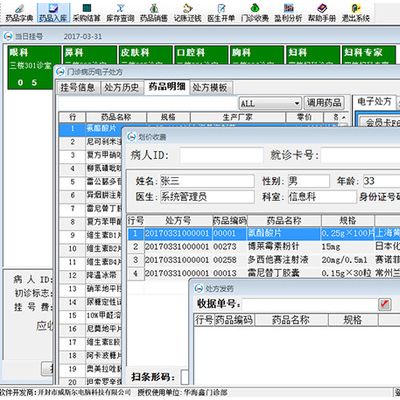
Task: Select 博莱霉素粉针 row in 划价收费 table
Action: point(263,247)
